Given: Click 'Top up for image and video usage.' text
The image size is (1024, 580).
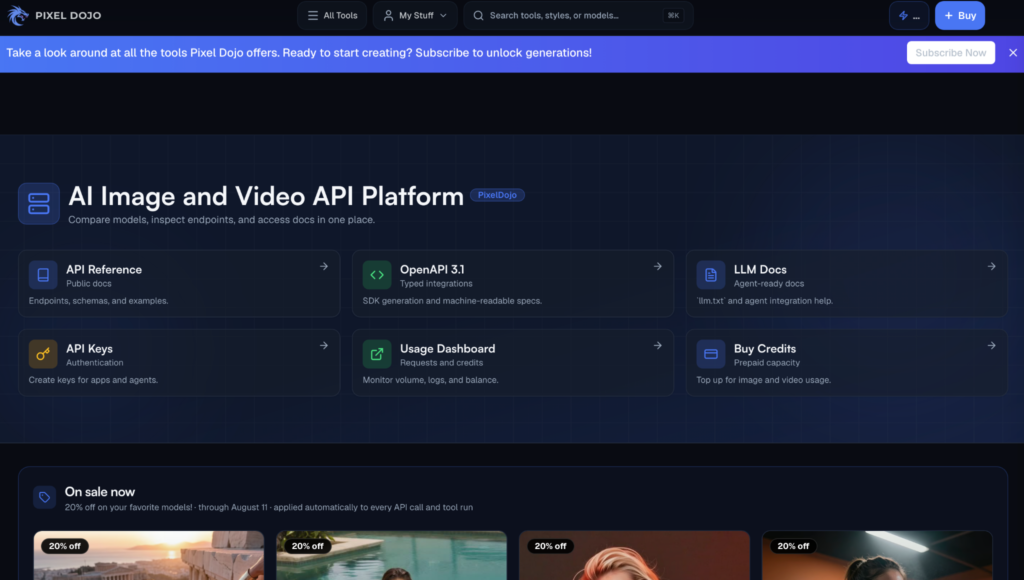Looking at the screenshot, I should pos(763,380).
